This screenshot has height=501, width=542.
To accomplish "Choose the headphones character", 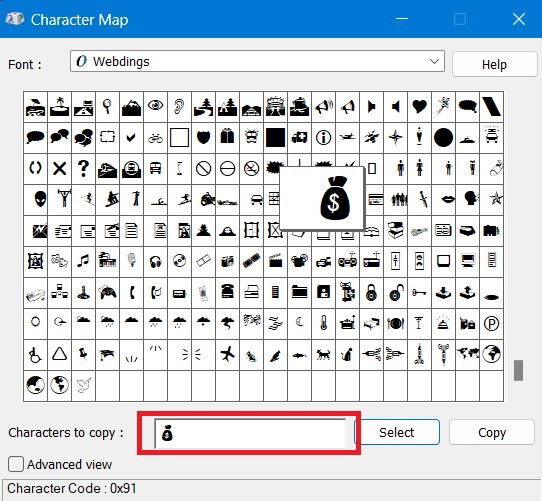I will tap(156, 262).
